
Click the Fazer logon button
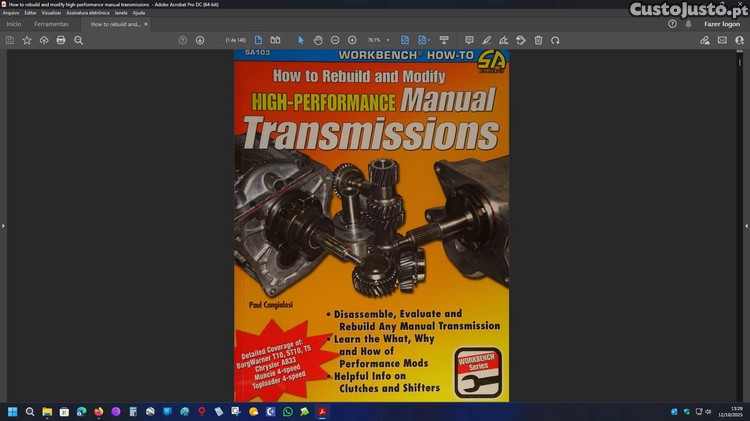click(x=722, y=23)
